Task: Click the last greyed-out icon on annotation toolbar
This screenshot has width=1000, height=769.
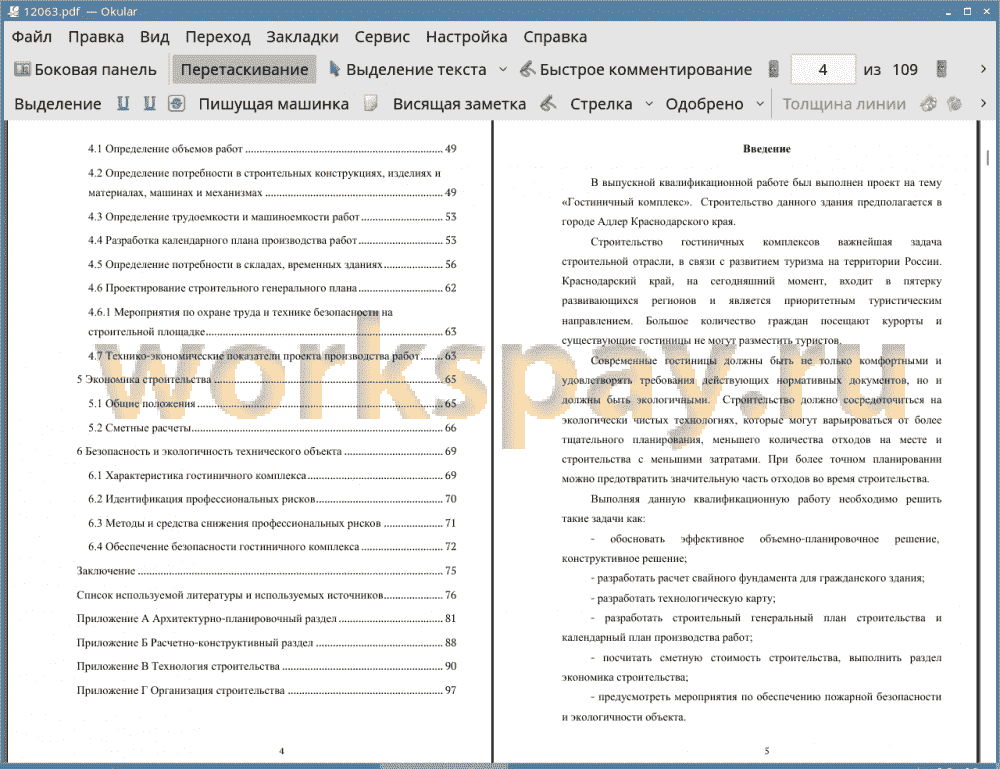Action: tap(954, 103)
